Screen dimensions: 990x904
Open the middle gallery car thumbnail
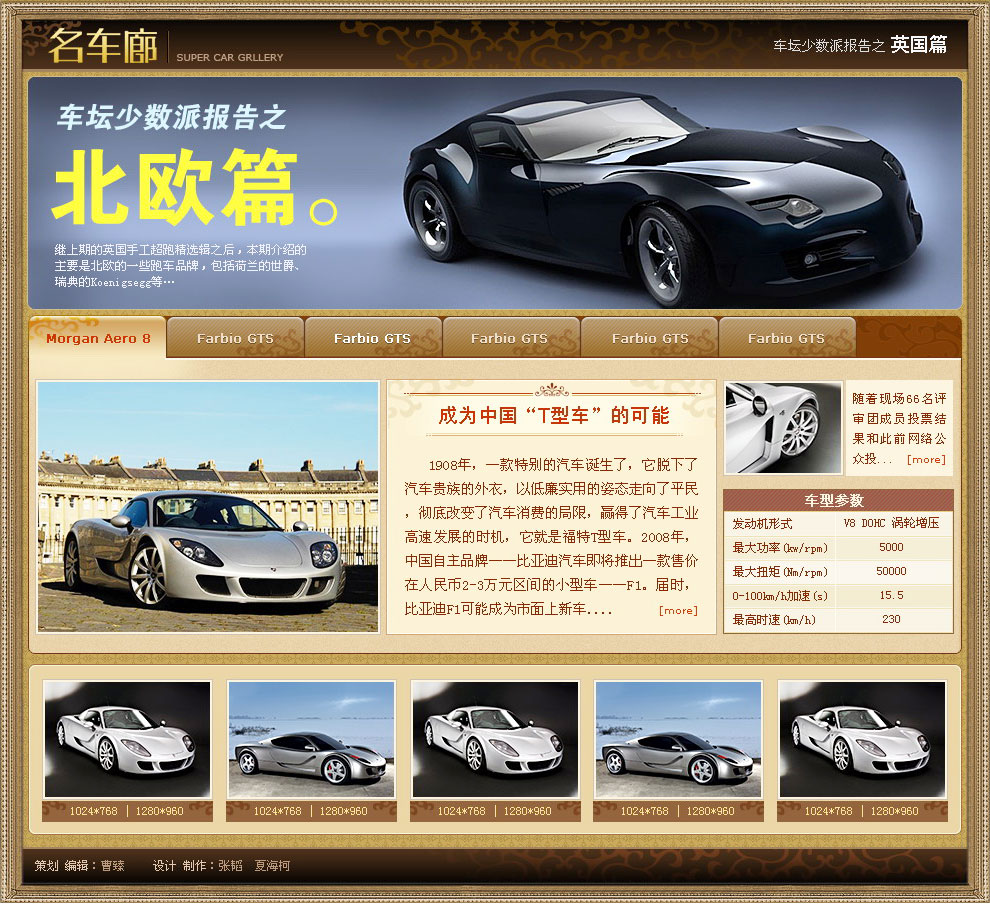click(x=495, y=740)
